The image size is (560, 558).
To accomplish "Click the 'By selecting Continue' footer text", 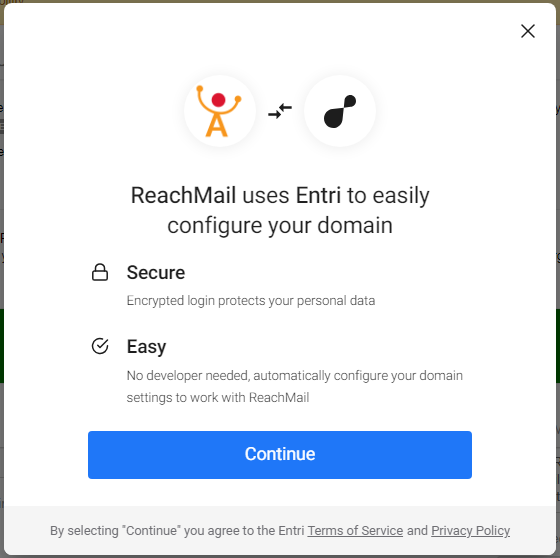I will [x=177, y=530].
